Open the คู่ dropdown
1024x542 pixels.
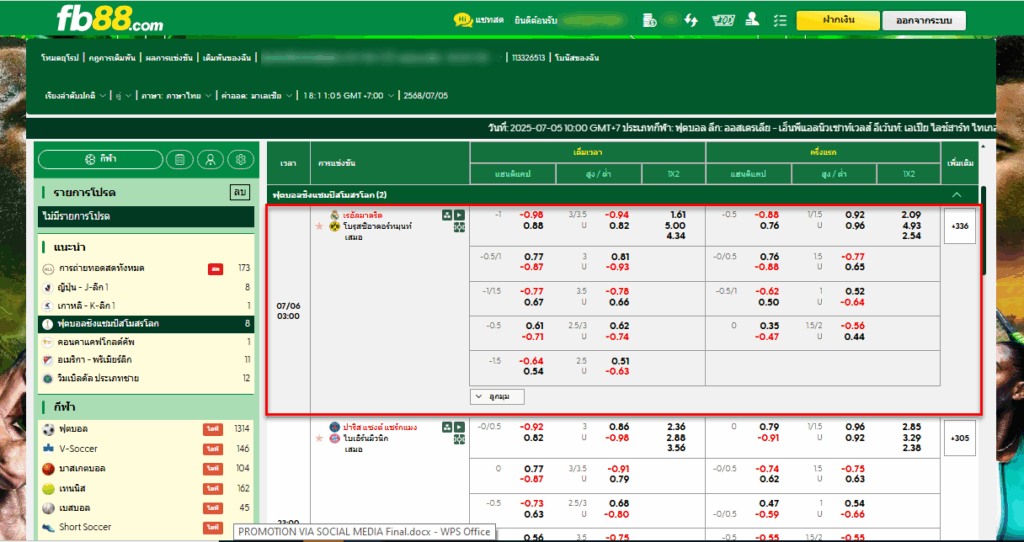tap(123, 95)
